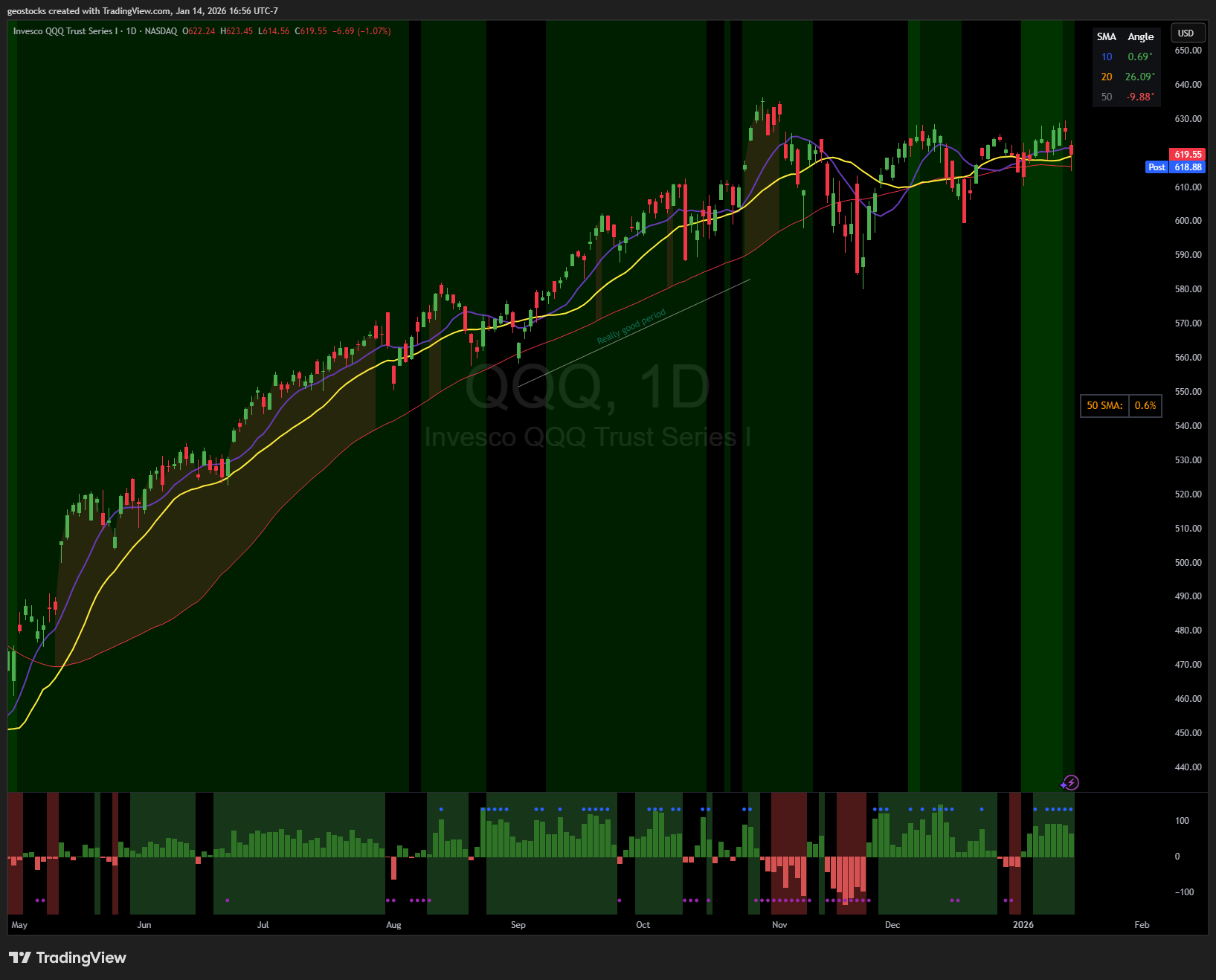Click the 0.69° angle value in SMA table
The height and width of the screenshot is (980, 1216).
[1140, 57]
